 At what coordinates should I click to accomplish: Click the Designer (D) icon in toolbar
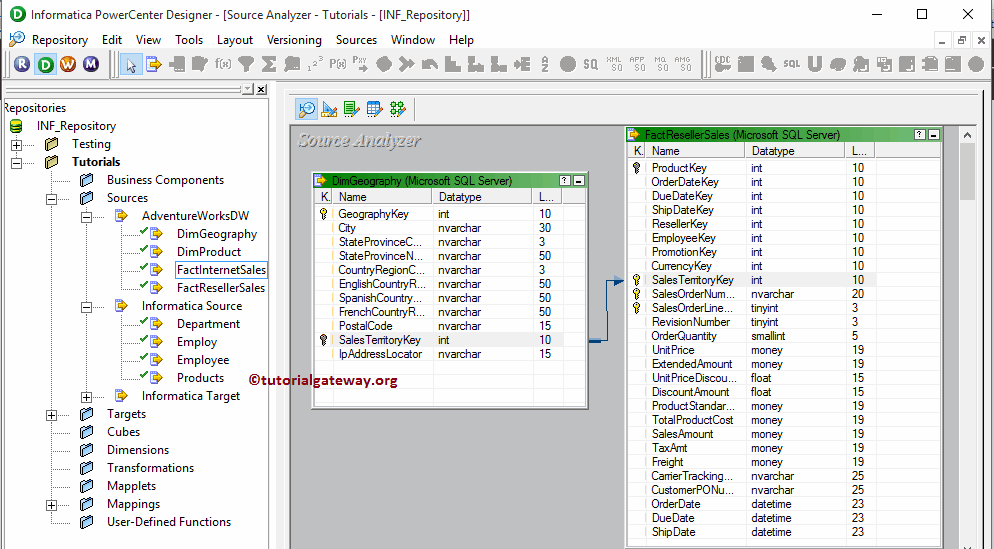(x=45, y=64)
